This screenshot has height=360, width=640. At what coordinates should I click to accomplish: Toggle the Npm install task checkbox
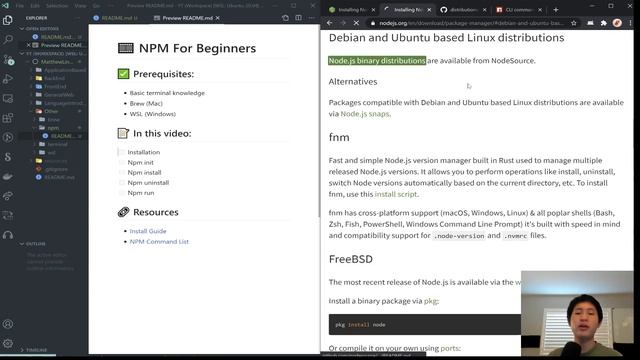(122, 172)
